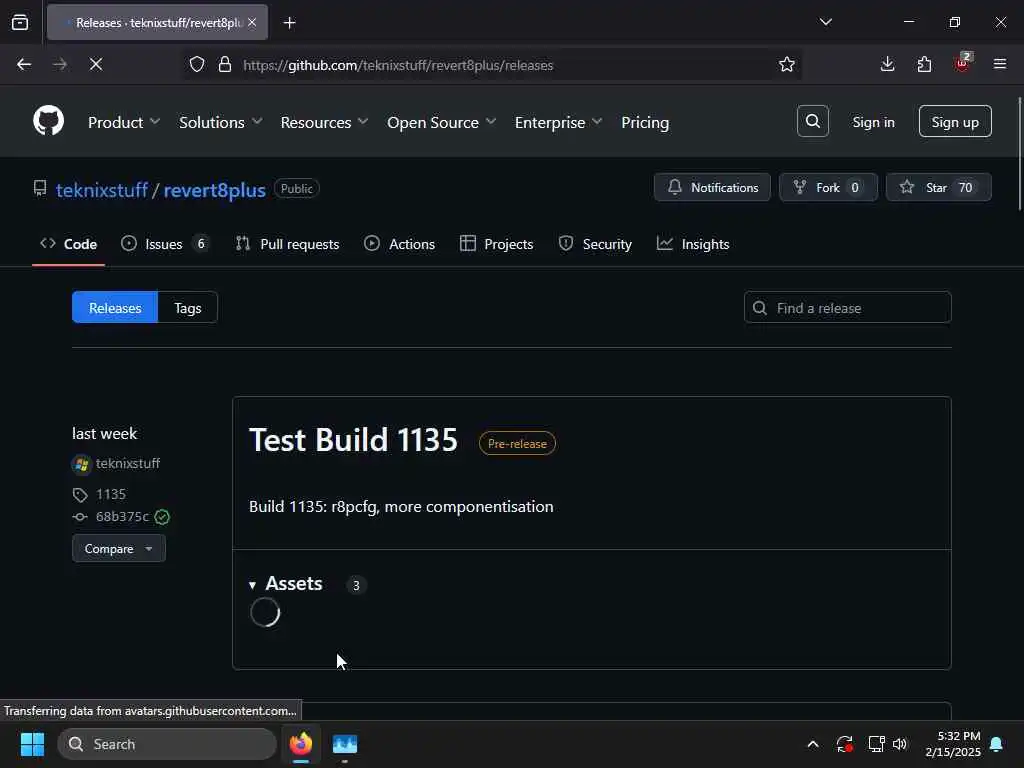This screenshot has height=768, width=1024.
Task: Click the page vertical scrollbar
Action: (1019, 154)
